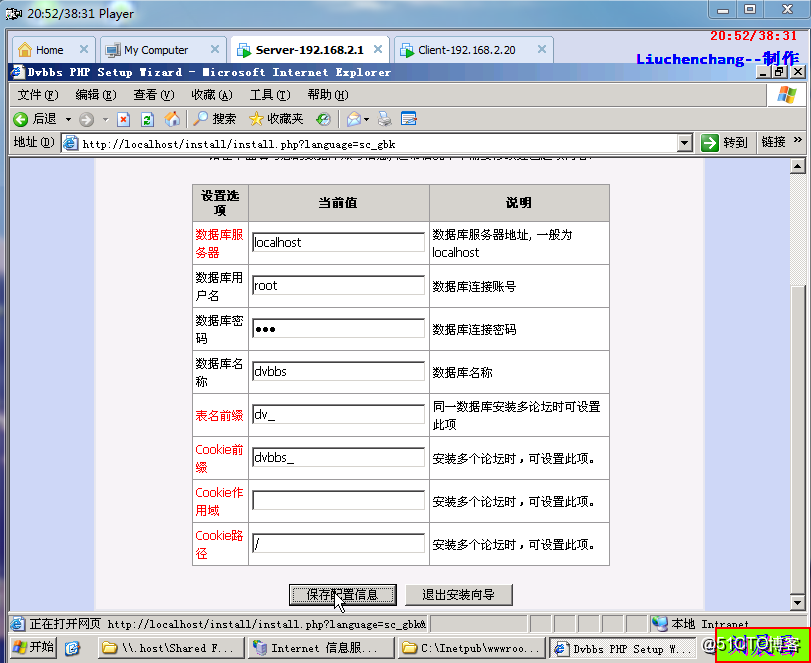Image resolution: width=811 pixels, height=663 pixels.
Task: Open the Back history dropdown arrow
Action: point(68,119)
